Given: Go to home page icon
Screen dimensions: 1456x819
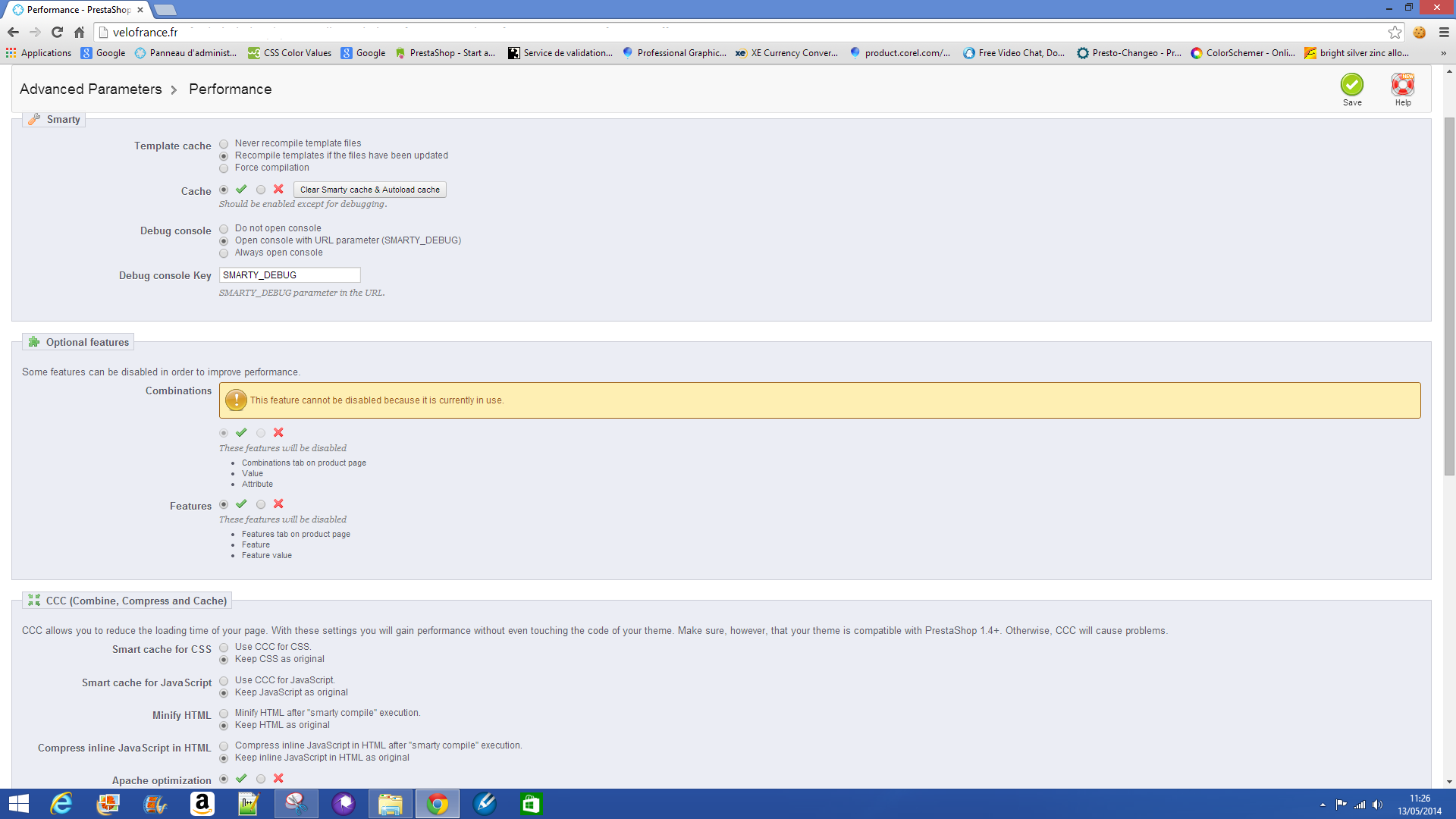Looking at the screenshot, I should 79,32.
